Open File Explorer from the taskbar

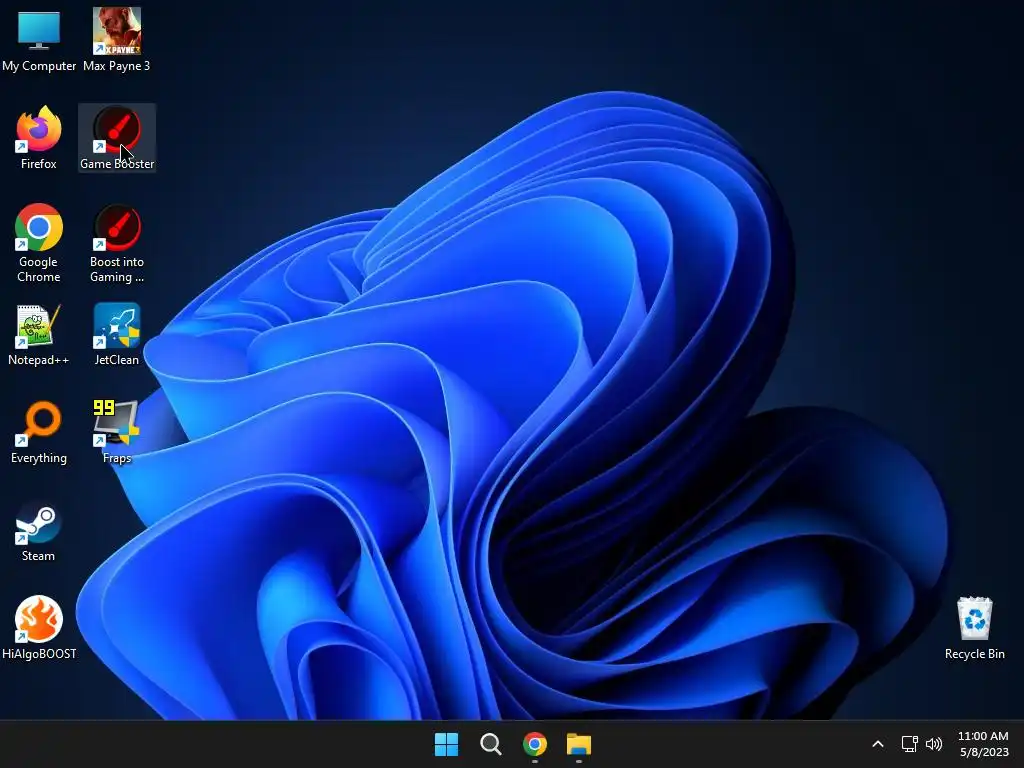pos(579,744)
